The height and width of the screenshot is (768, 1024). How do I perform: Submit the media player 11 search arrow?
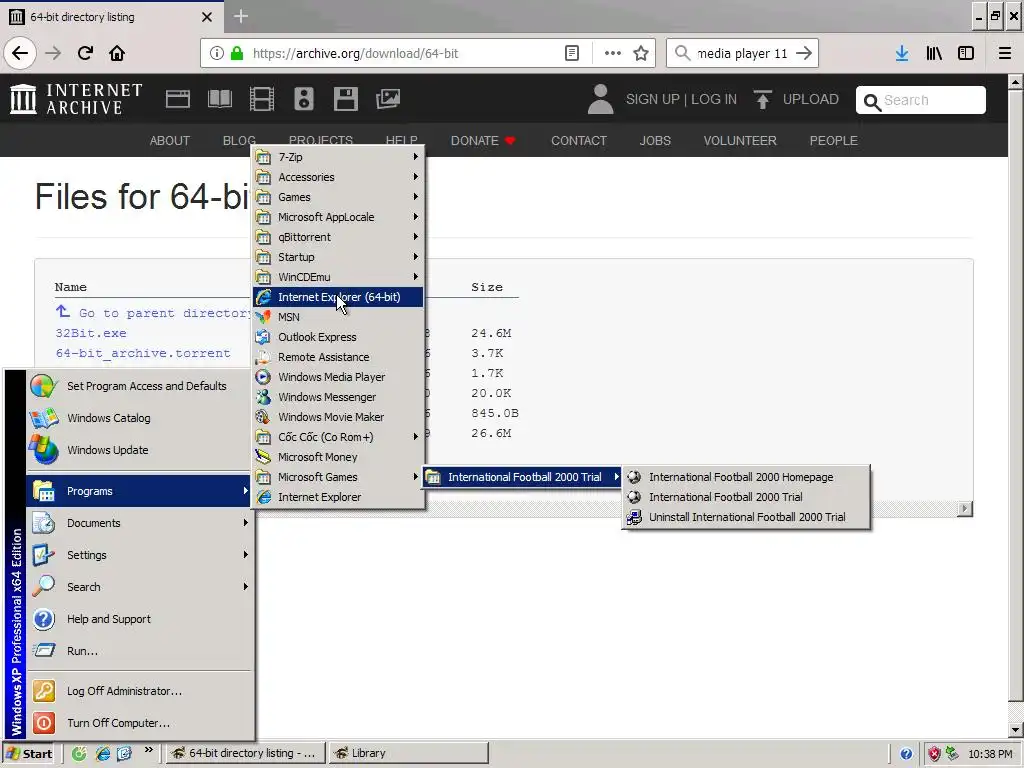coord(804,53)
